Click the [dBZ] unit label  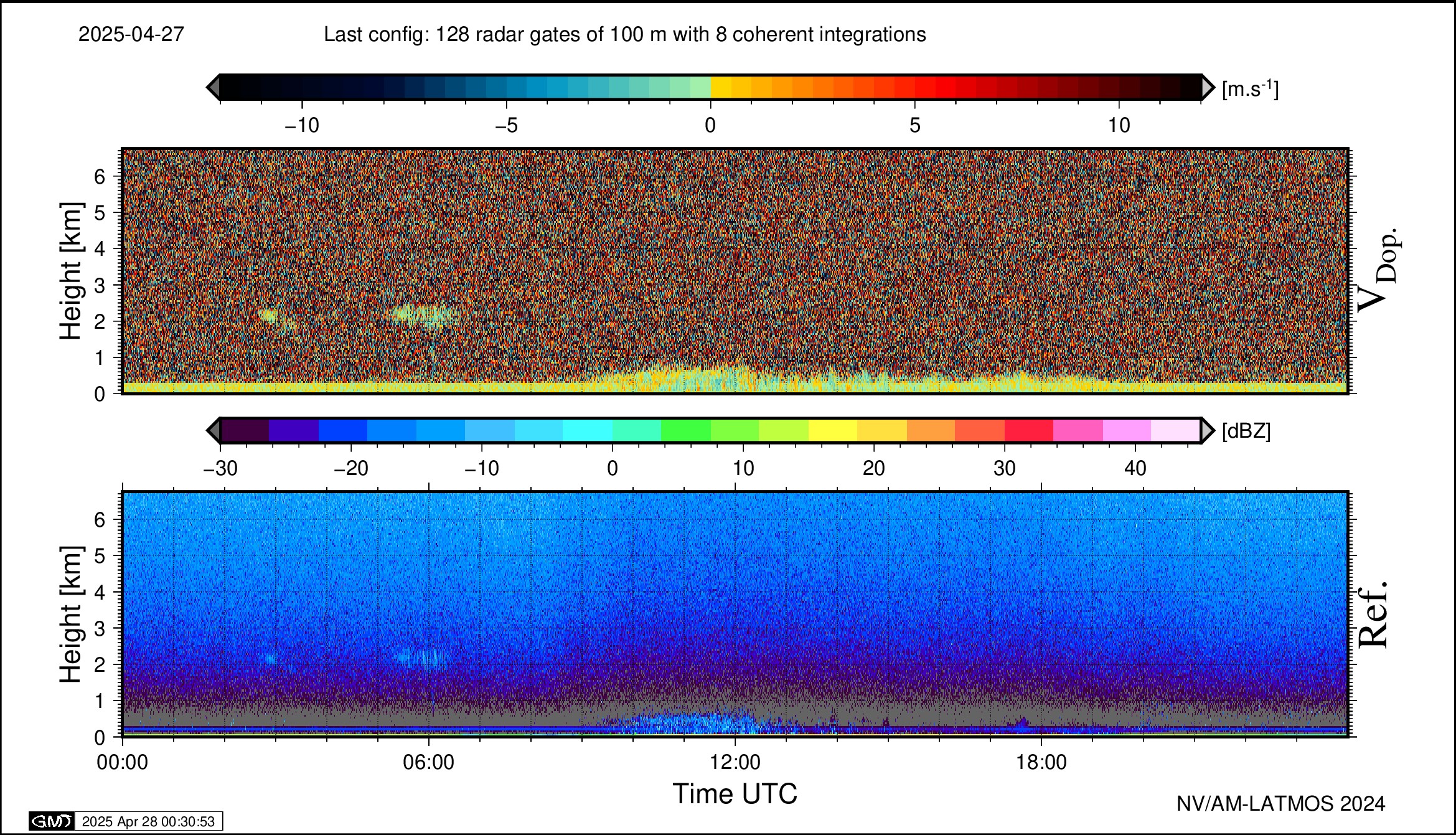[1246, 431]
